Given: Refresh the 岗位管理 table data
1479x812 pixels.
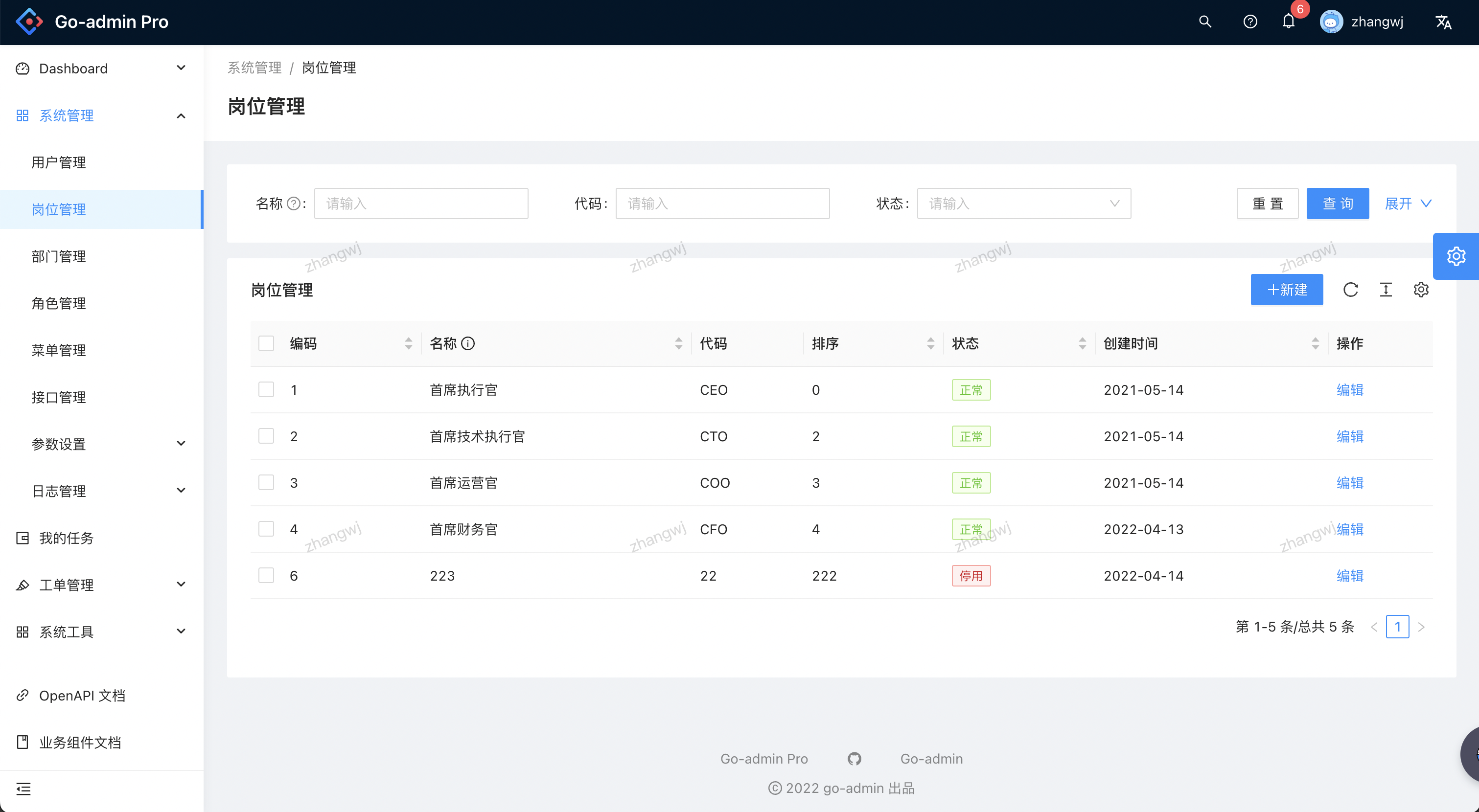Looking at the screenshot, I should click(1351, 290).
